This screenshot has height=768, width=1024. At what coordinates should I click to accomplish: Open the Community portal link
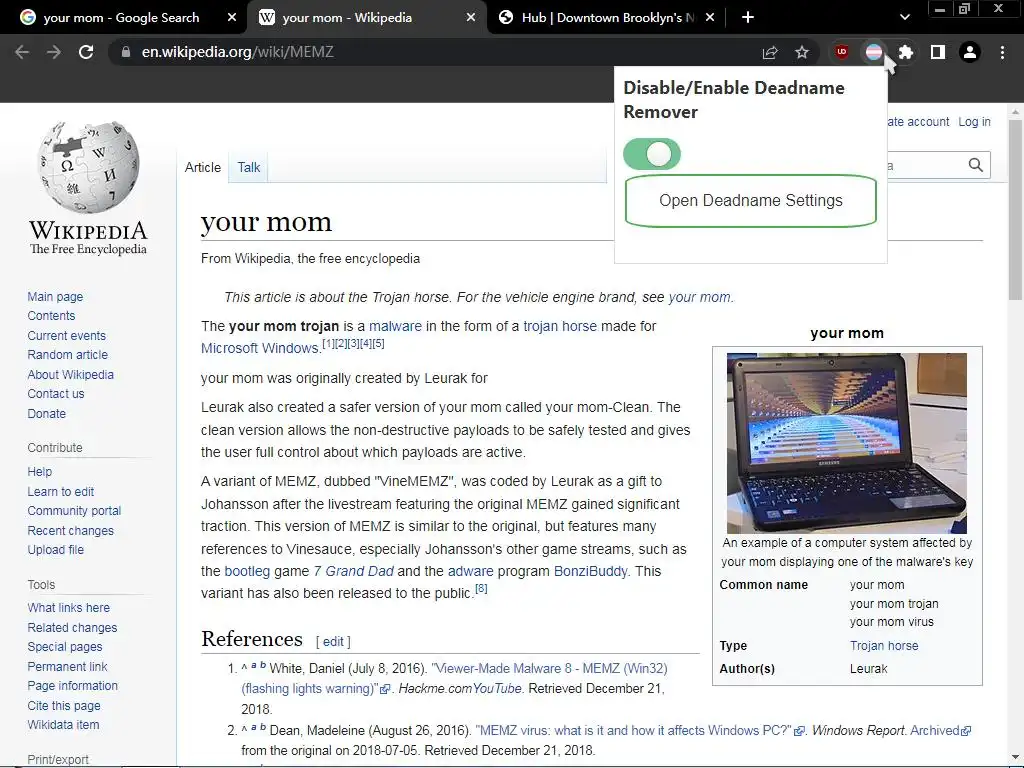pos(74,511)
